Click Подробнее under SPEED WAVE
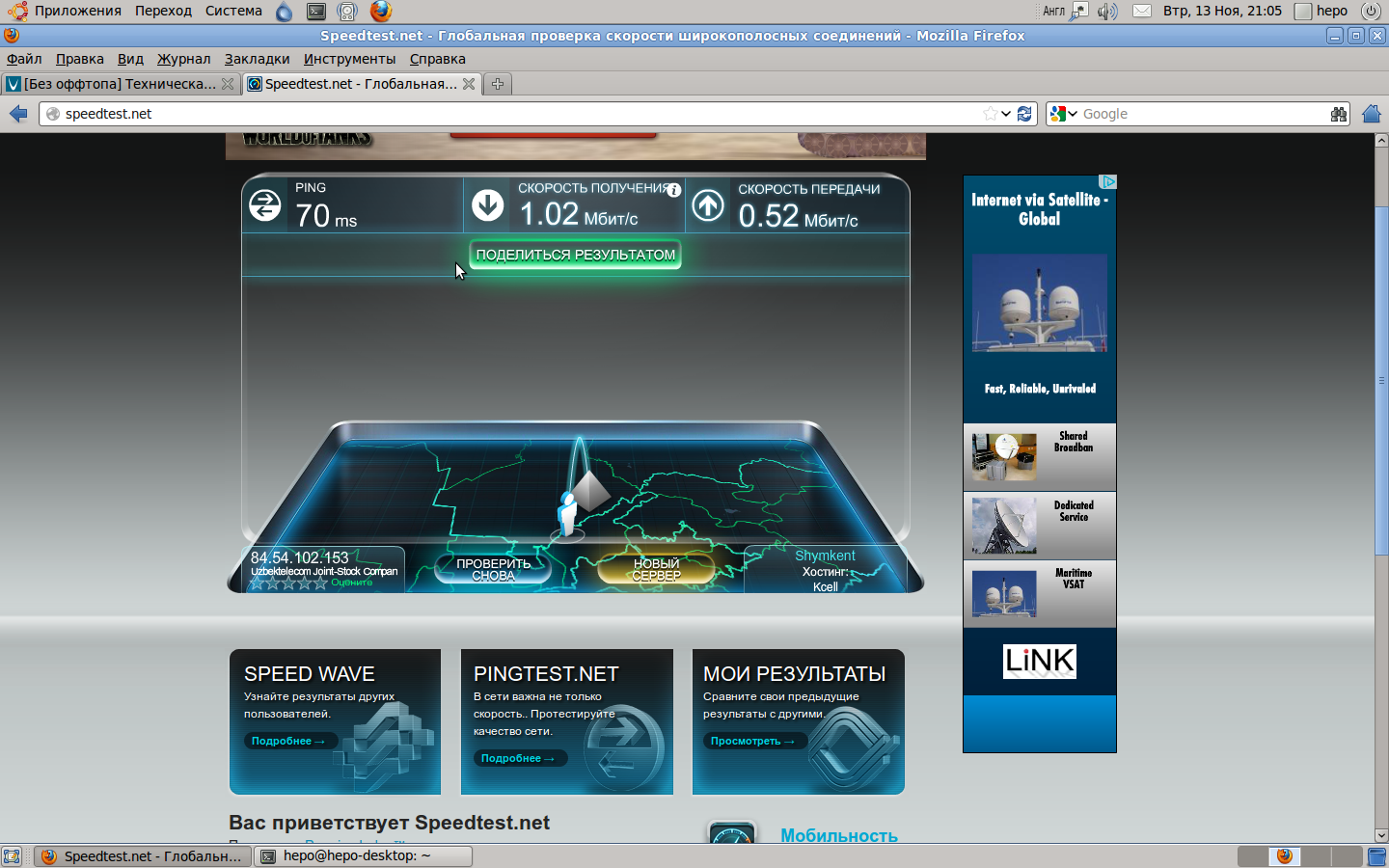1389x868 pixels. click(x=288, y=741)
